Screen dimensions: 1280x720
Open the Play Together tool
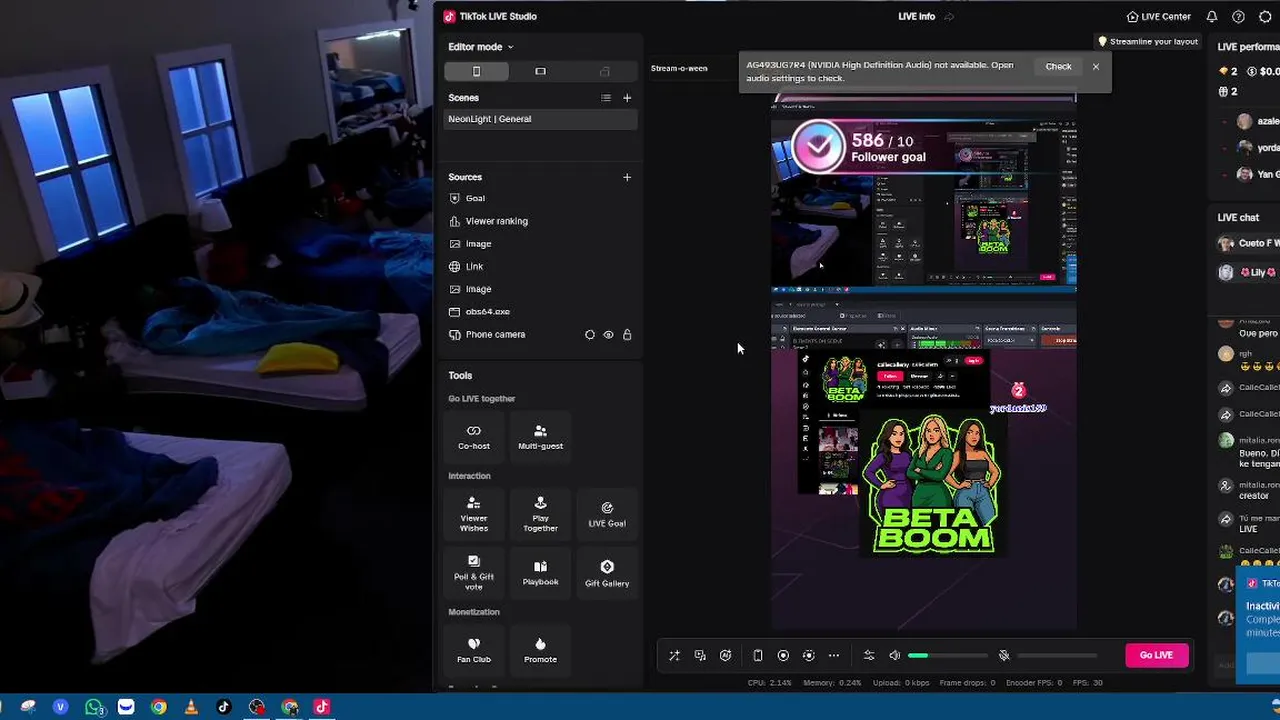click(x=540, y=514)
